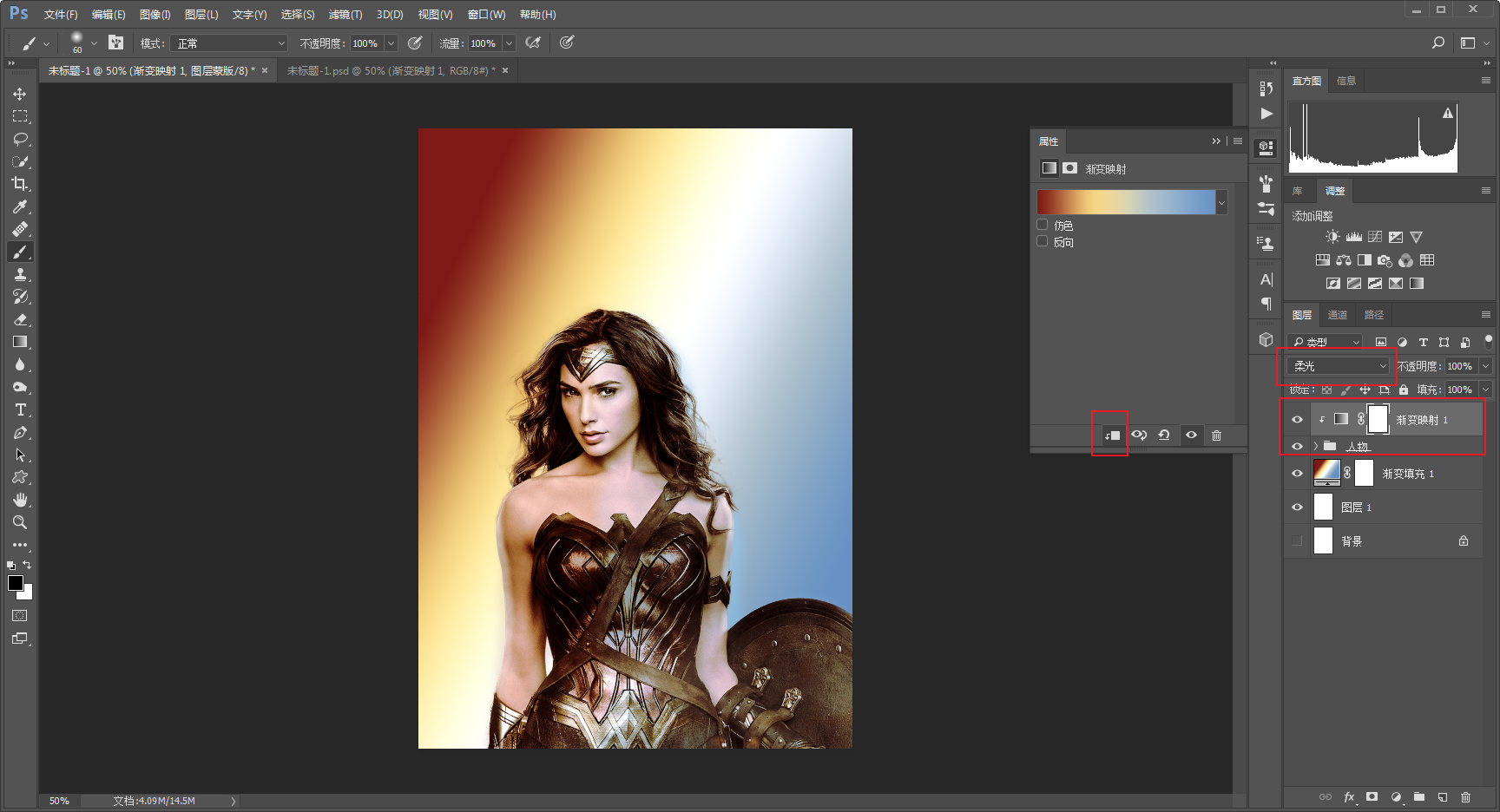1500x812 pixels.
Task: Switch to the 通道 tab
Action: tap(1338, 315)
